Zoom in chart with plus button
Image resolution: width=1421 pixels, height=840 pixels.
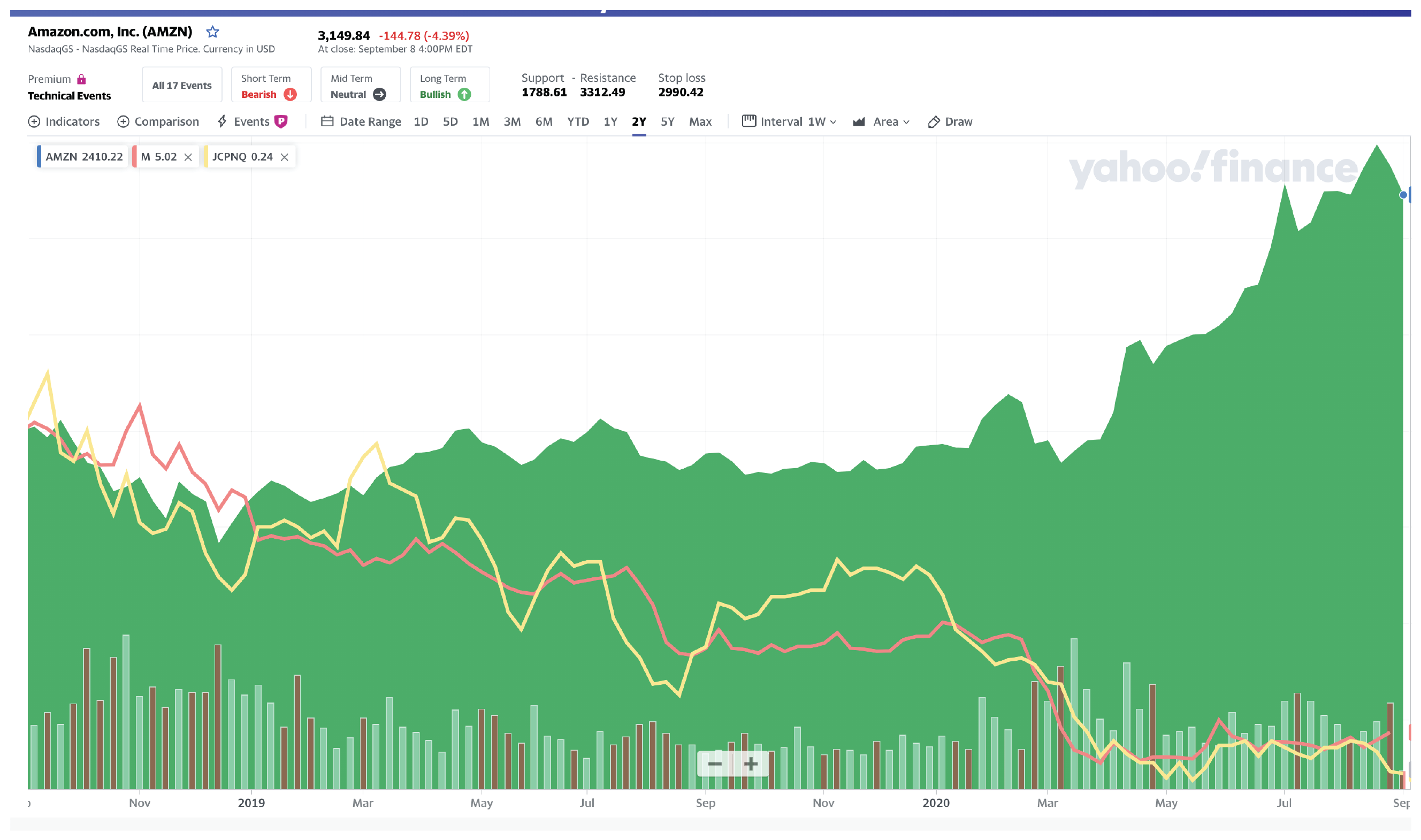point(751,764)
